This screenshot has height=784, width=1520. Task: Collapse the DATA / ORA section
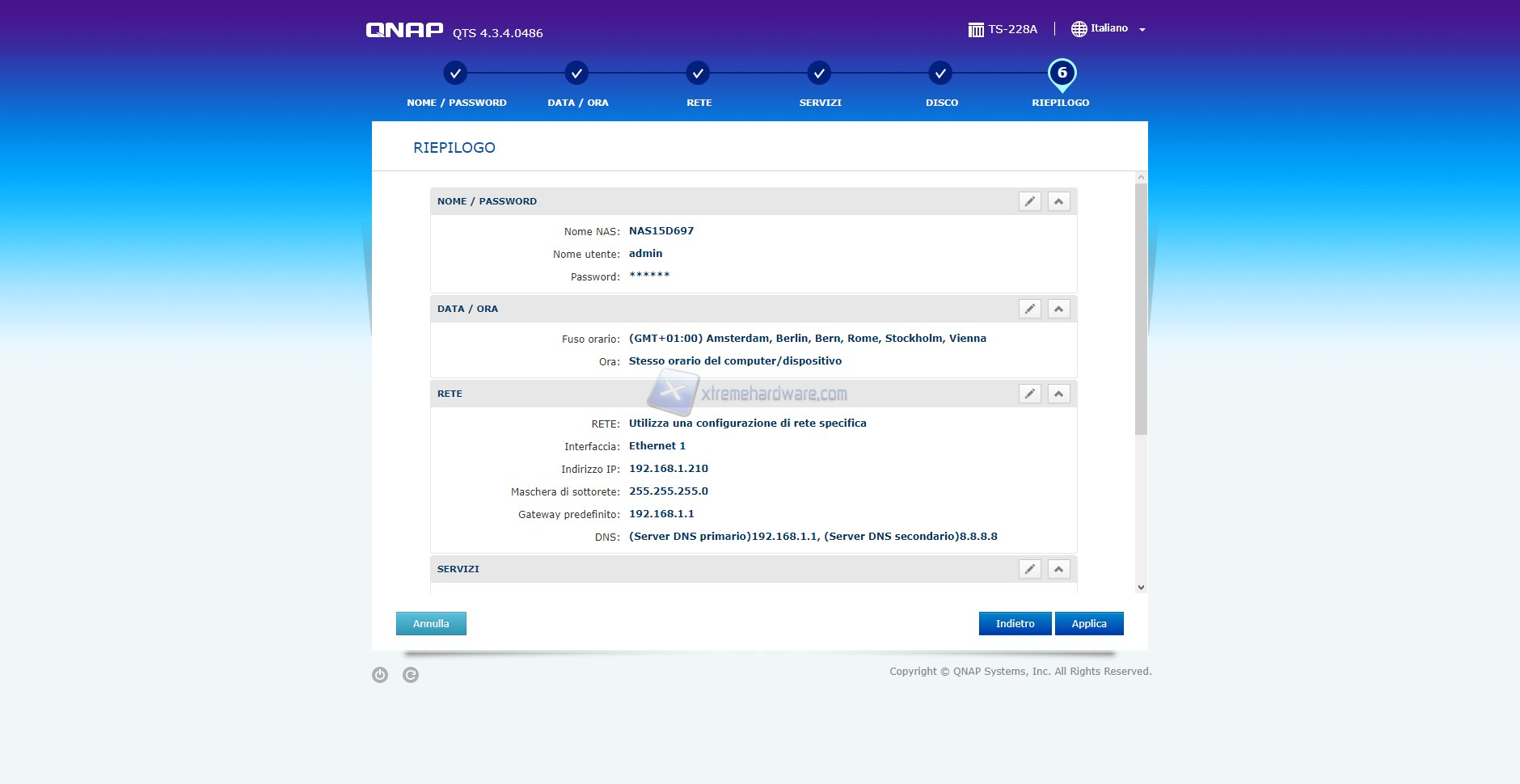tap(1058, 309)
